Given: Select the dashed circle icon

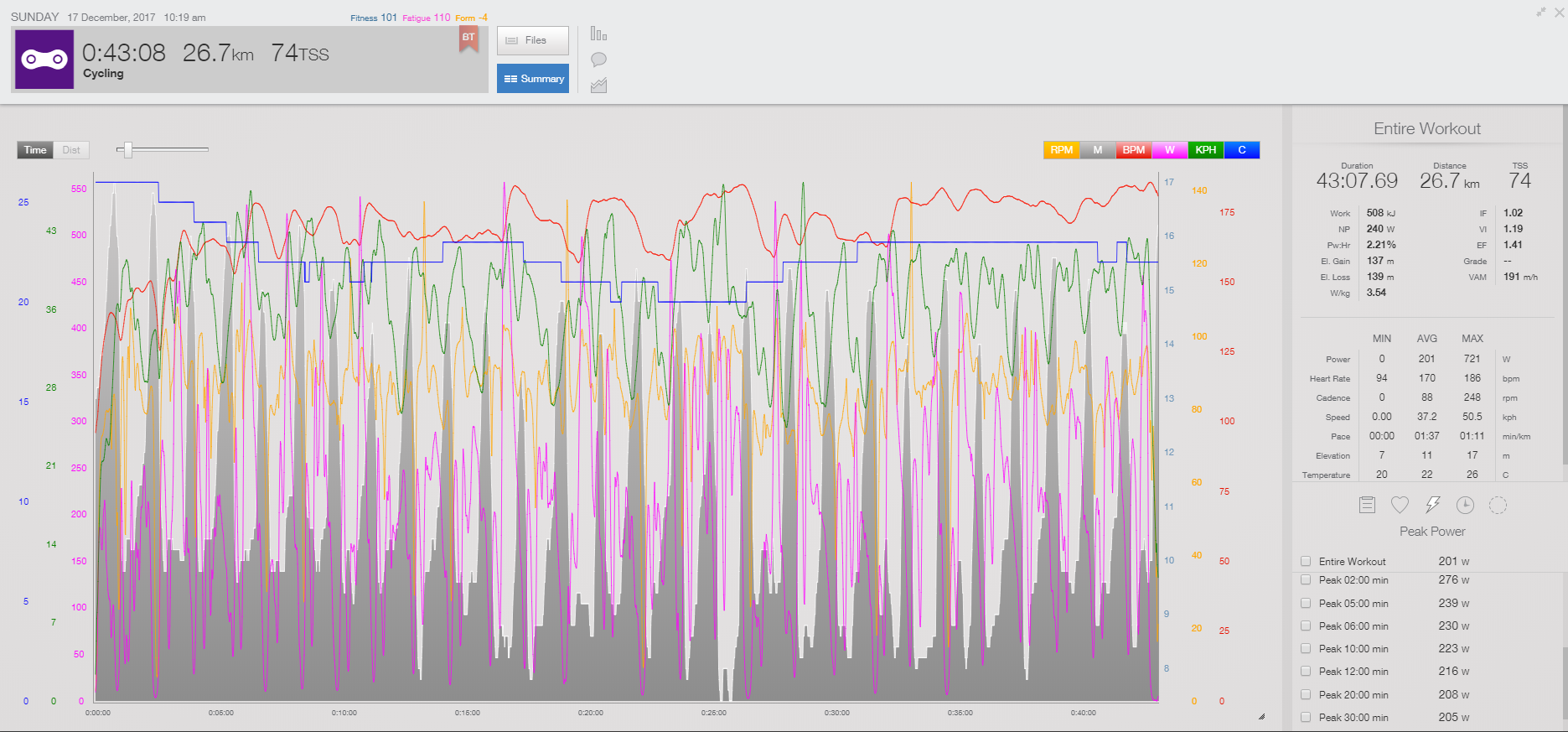Looking at the screenshot, I should click(x=1498, y=505).
